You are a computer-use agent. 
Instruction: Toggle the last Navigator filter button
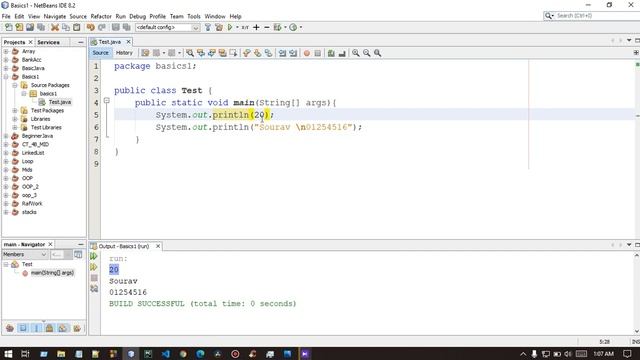coord(77,328)
